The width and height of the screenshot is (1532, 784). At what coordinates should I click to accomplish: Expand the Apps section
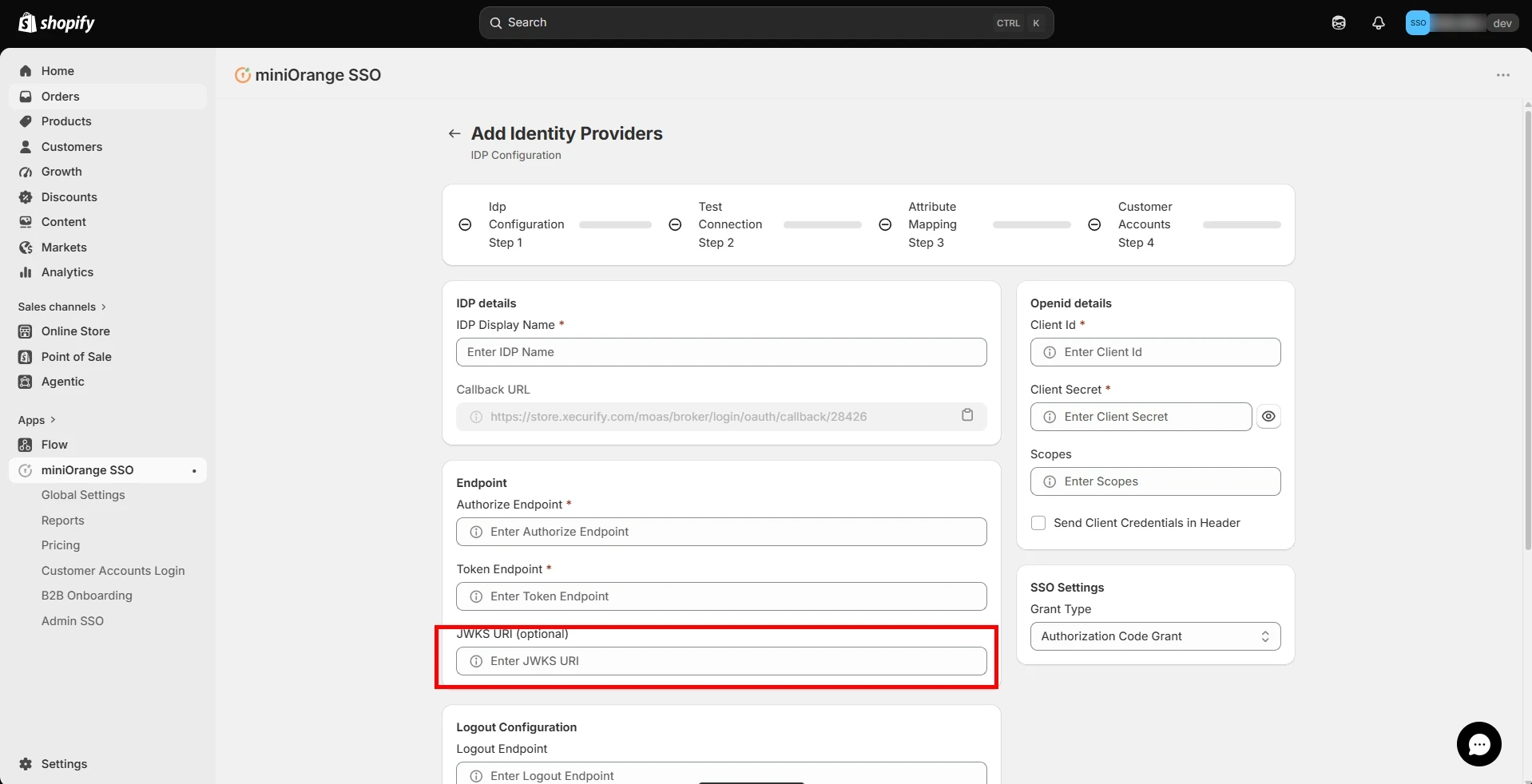coord(37,420)
